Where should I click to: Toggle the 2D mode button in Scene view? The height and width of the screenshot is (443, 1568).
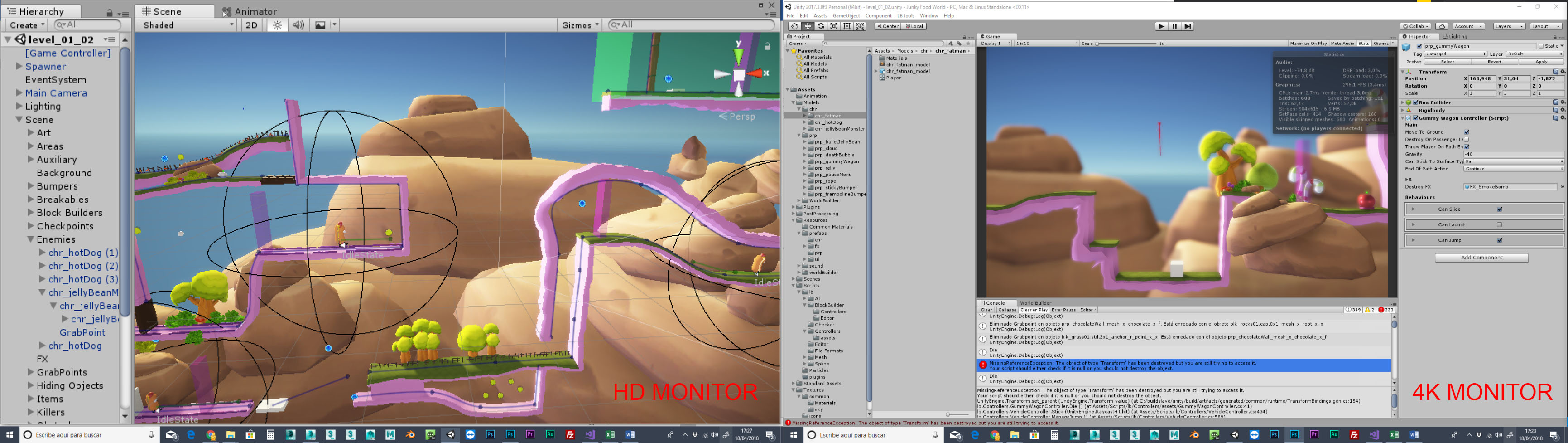click(x=251, y=25)
